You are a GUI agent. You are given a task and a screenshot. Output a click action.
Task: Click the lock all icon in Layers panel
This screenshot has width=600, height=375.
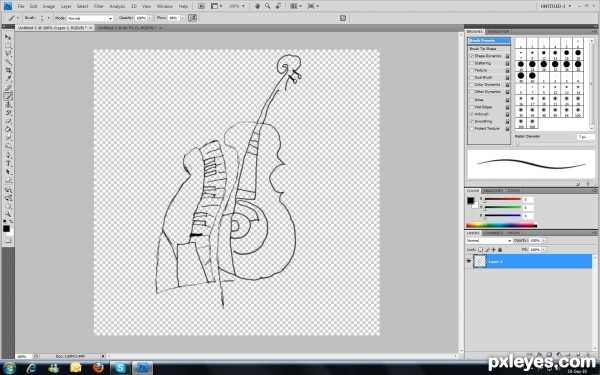pyautogui.click(x=500, y=249)
